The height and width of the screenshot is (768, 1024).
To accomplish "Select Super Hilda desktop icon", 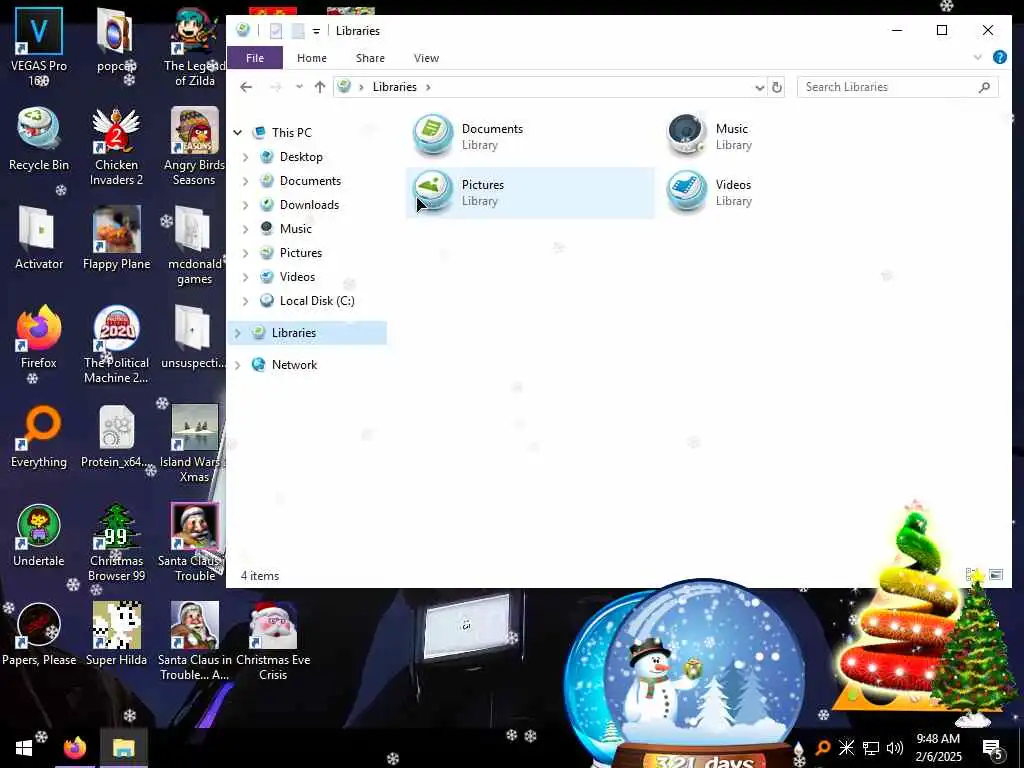I will (x=116, y=634).
